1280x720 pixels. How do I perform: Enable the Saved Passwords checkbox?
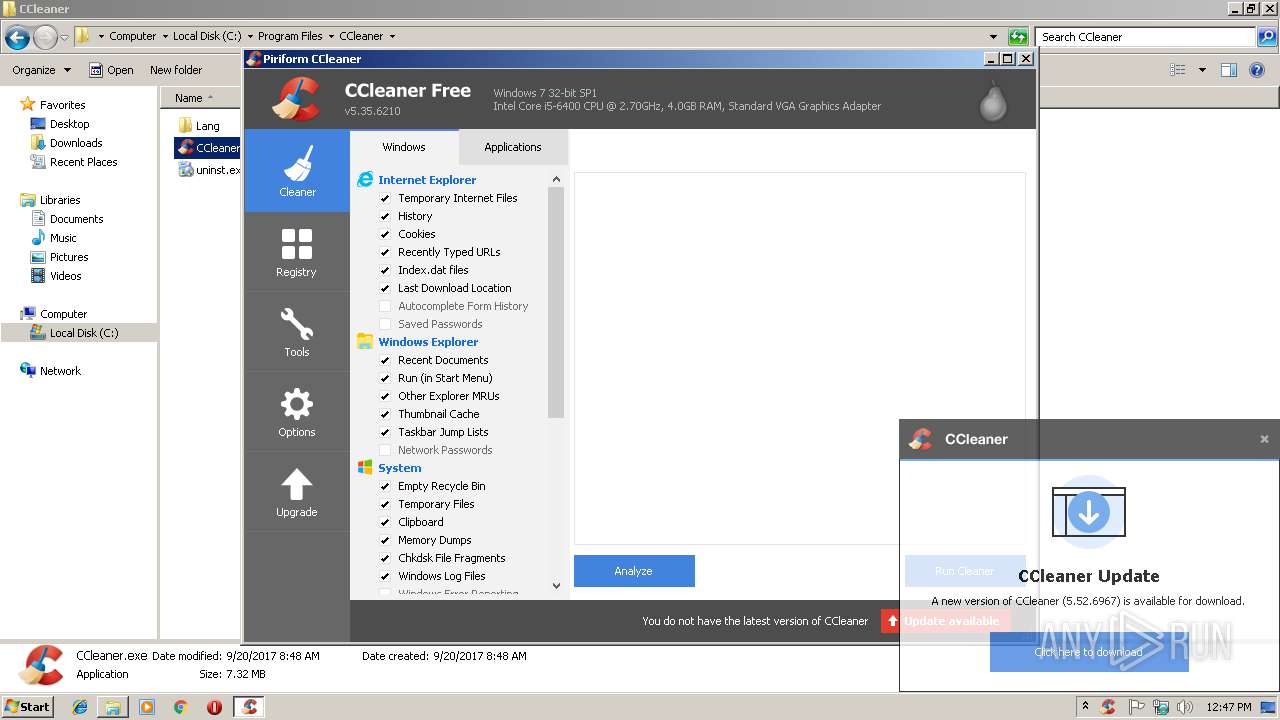385,324
